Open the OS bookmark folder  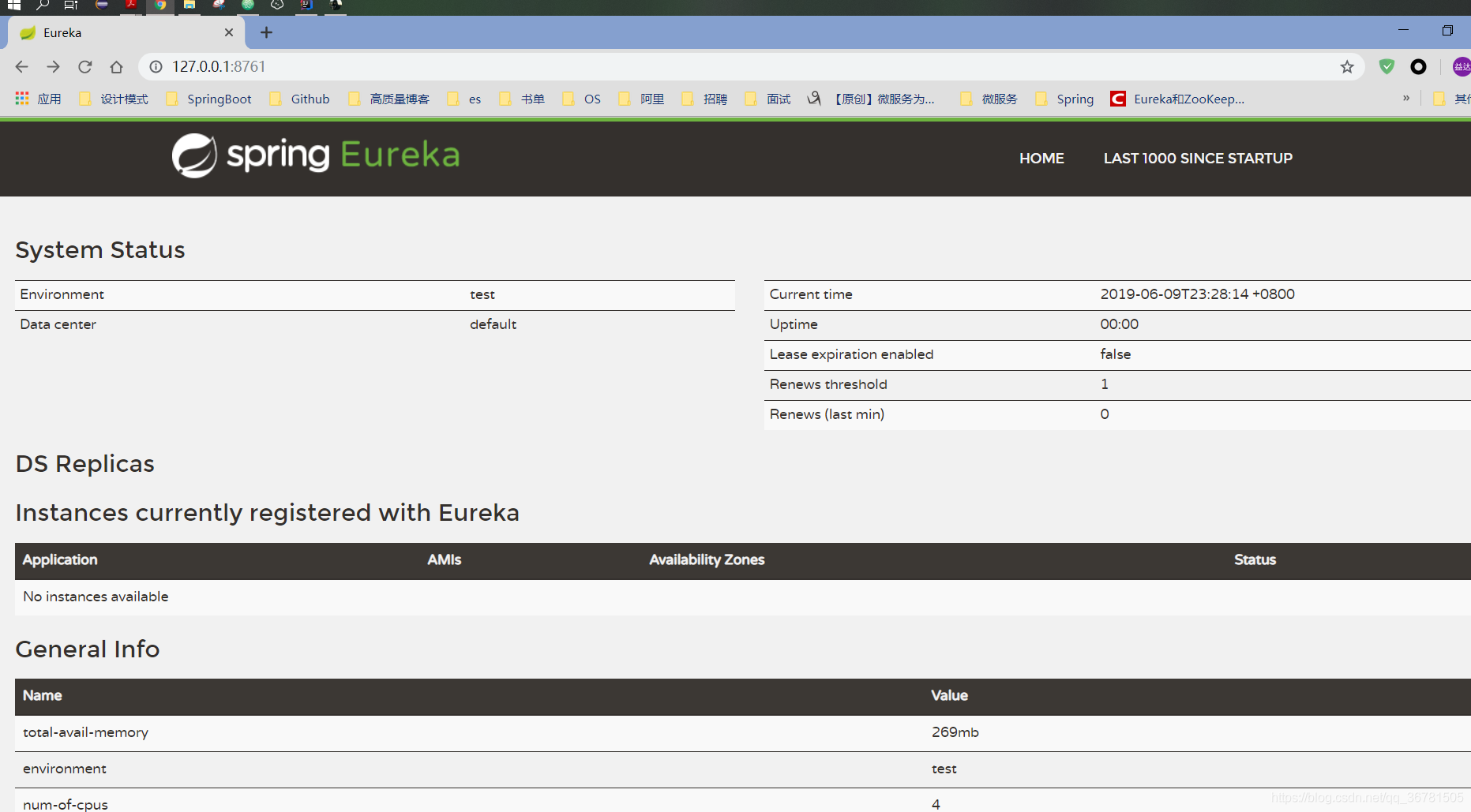tap(582, 99)
